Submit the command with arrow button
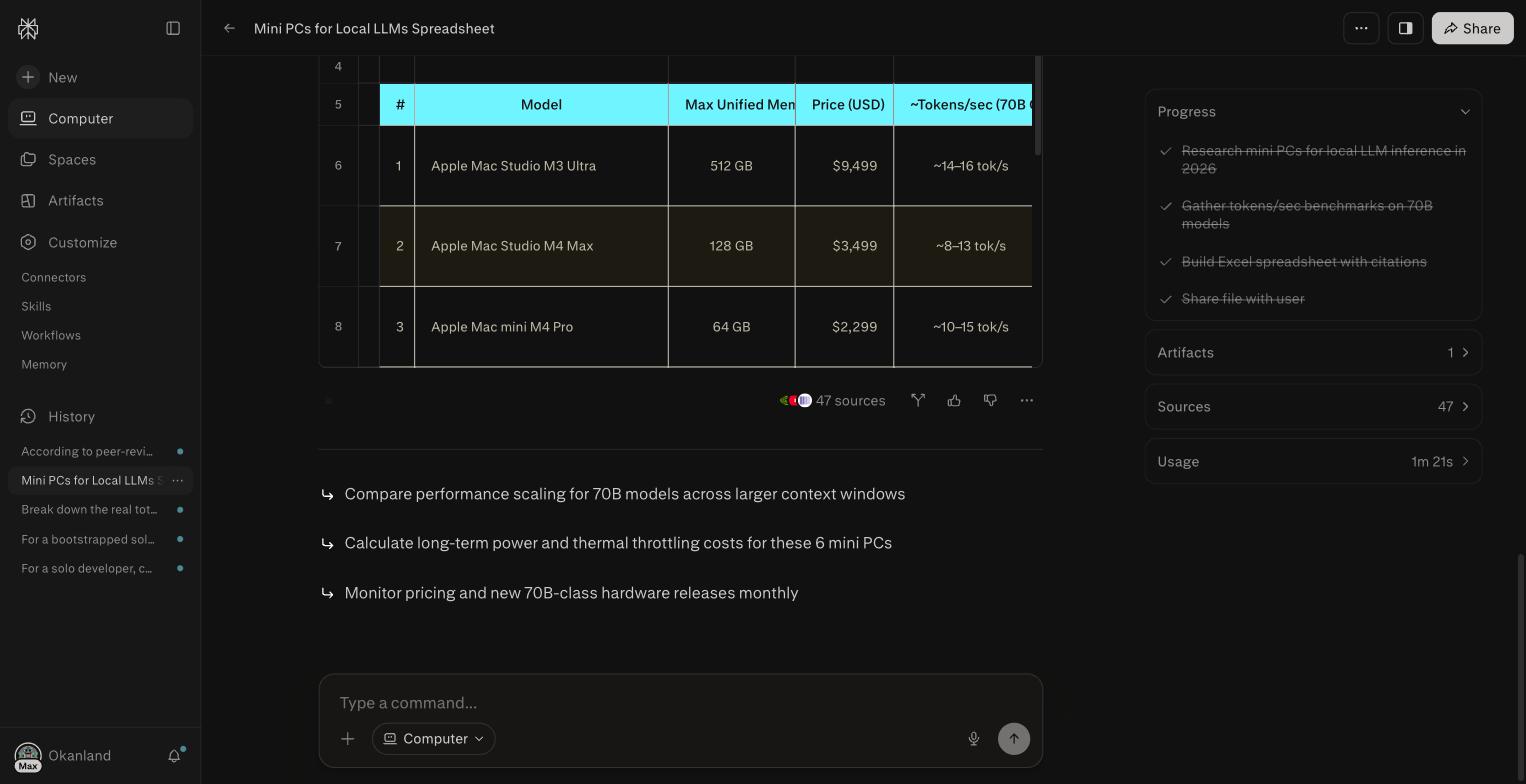 click(1013, 739)
